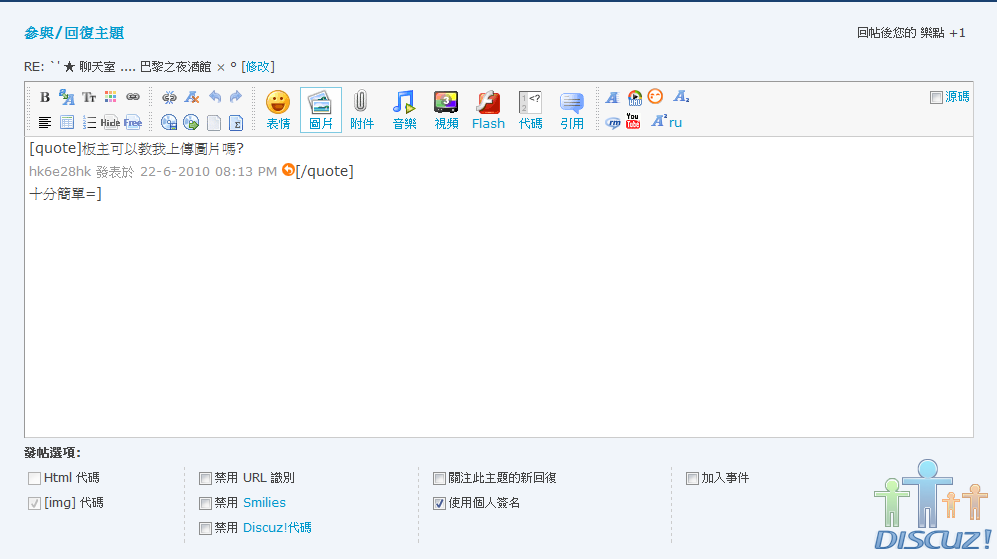The height and width of the screenshot is (559, 997).
Task: Open the text color palette
Action: point(111,97)
